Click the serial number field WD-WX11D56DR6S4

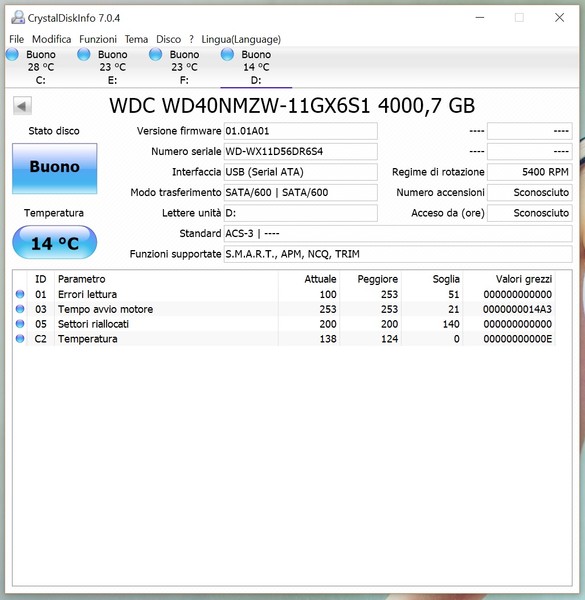(x=300, y=152)
